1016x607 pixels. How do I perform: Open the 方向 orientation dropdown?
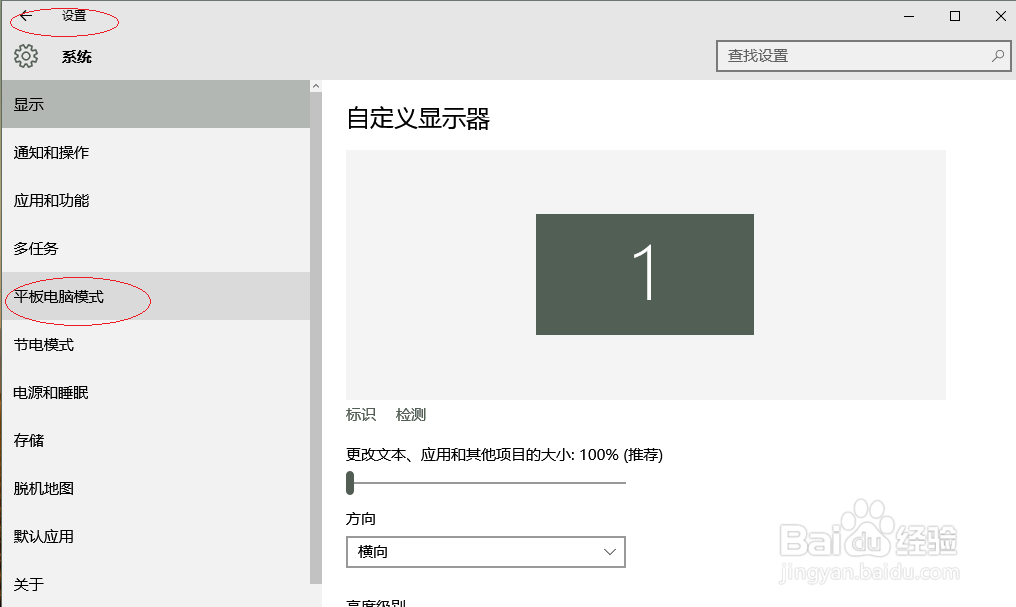coord(485,551)
